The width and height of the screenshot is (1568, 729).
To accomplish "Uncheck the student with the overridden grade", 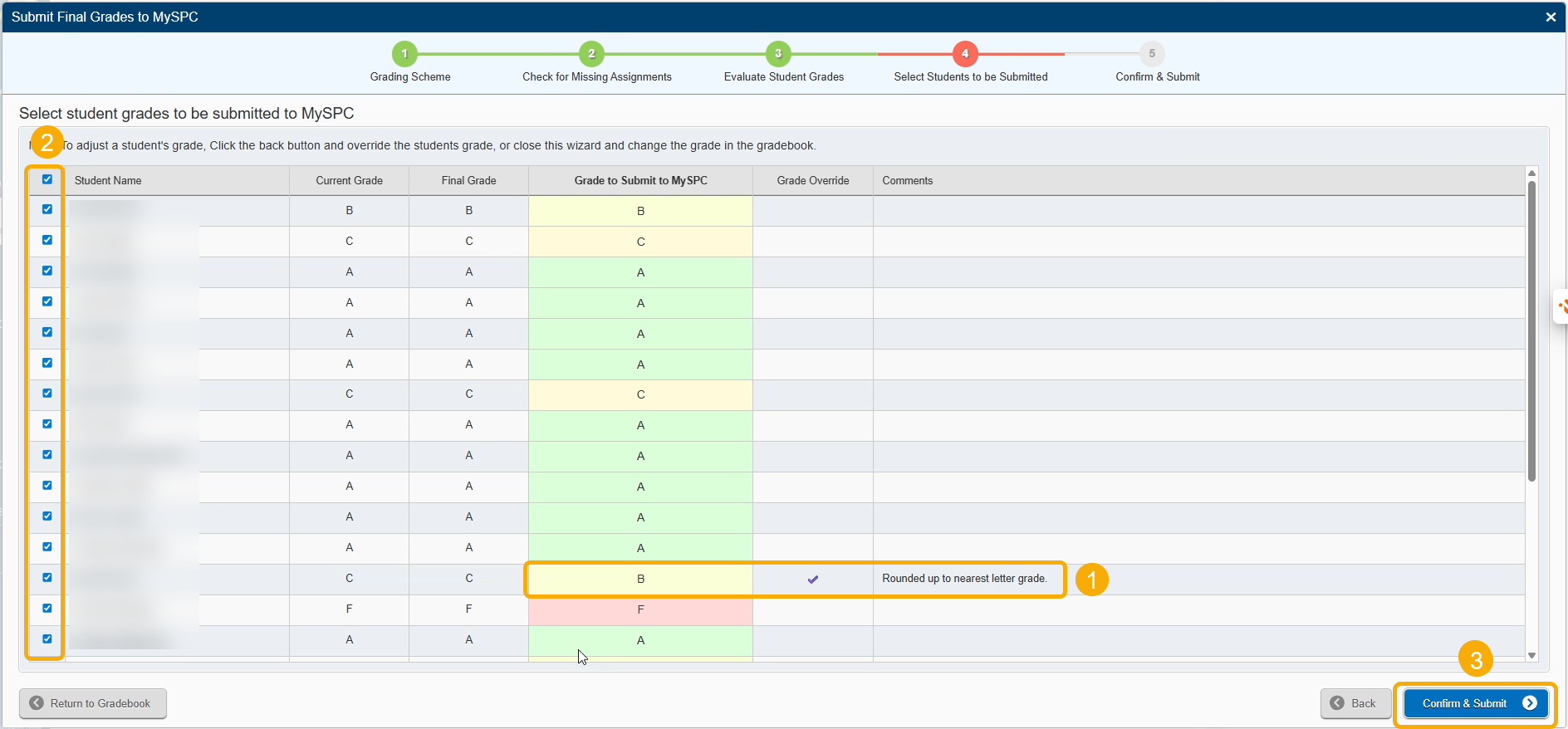I will pyautogui.click(x=47, y=578).
